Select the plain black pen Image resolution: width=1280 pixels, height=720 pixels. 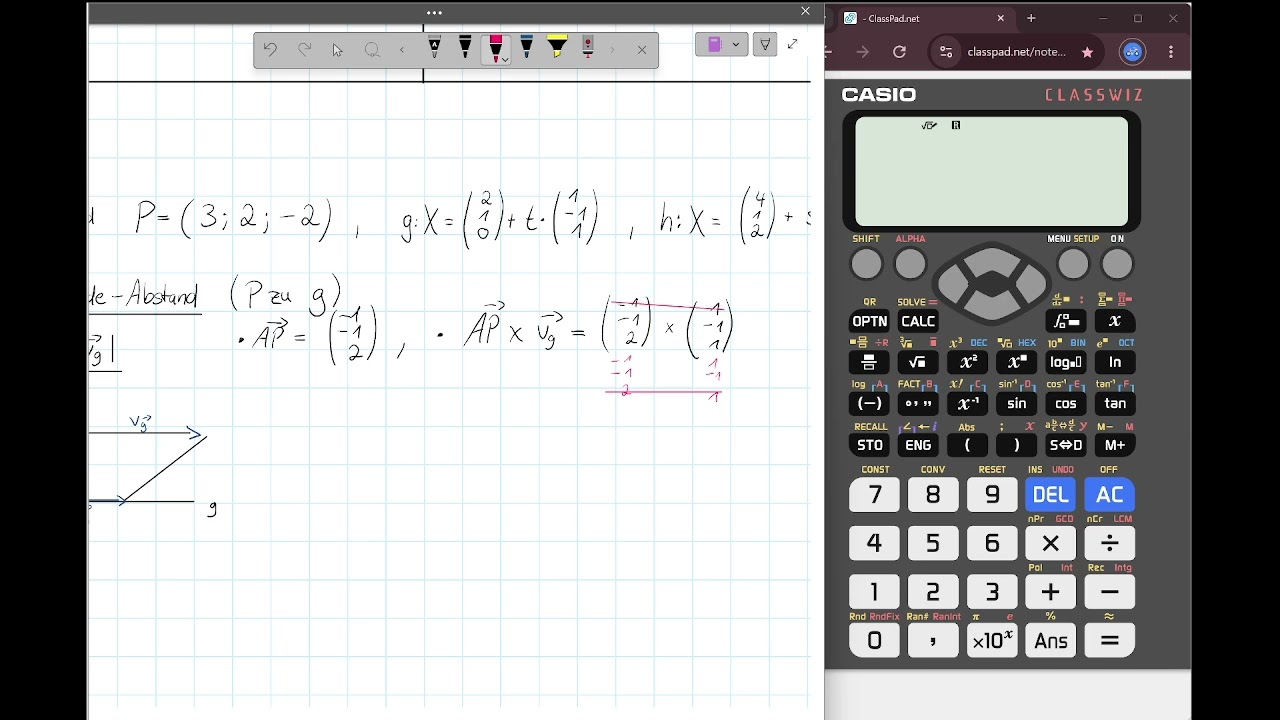pyautogui.click(x=465, y=48)
